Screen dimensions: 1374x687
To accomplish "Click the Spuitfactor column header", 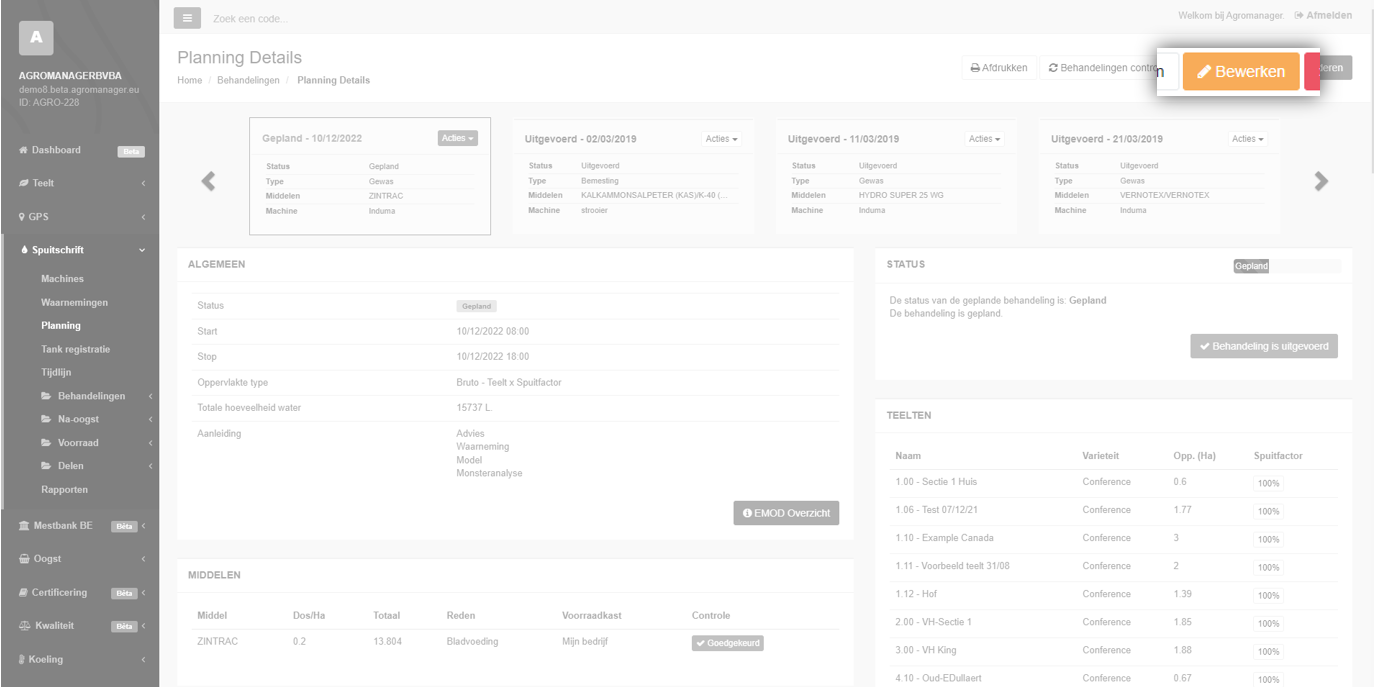I will tap(1278, 456).
